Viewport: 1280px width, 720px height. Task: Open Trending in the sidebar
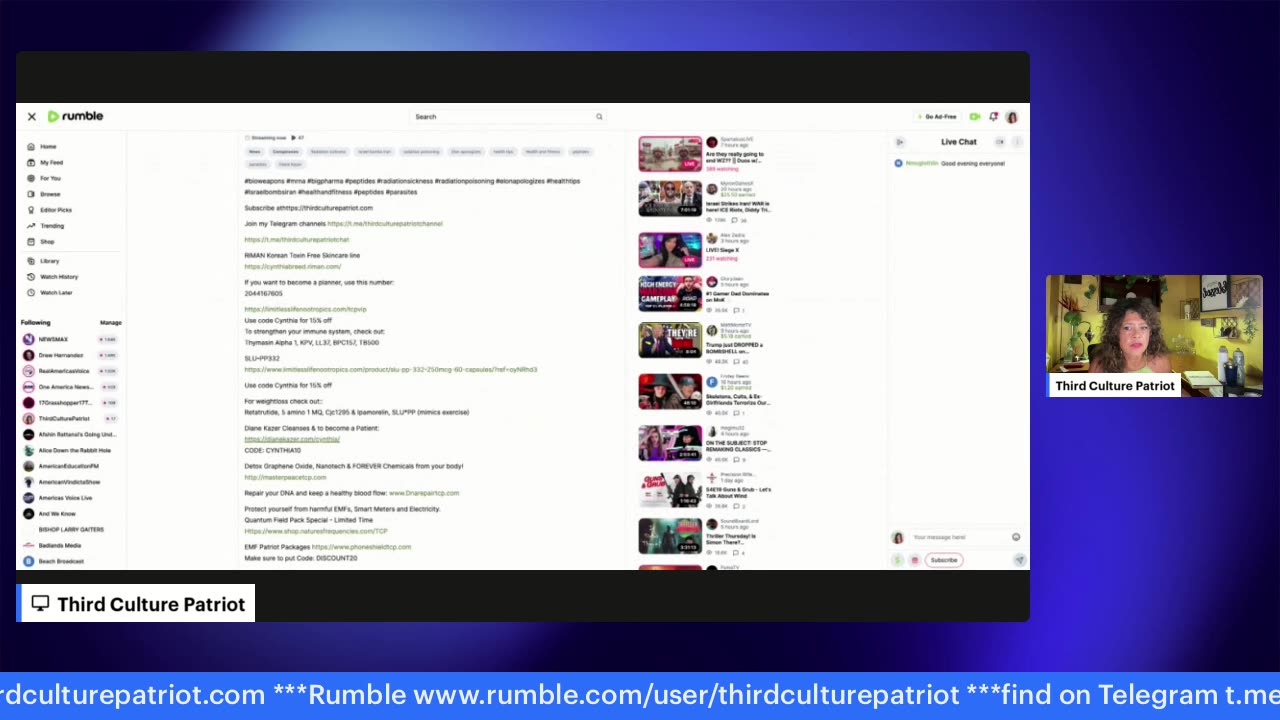(46, 226)
